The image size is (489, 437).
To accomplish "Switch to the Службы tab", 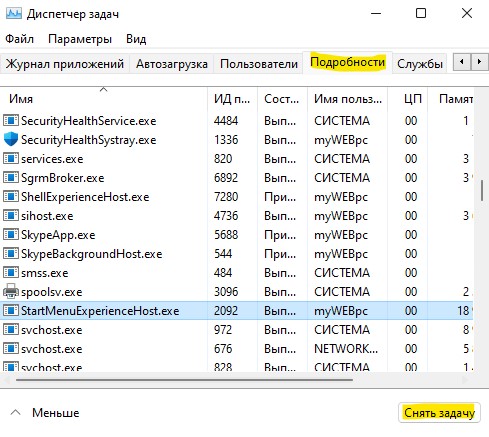I will [x=420, y=63].
